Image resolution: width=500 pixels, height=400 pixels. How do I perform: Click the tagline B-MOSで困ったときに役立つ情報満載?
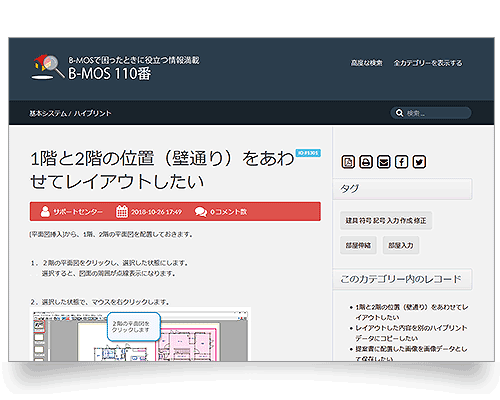pos(134,60)
